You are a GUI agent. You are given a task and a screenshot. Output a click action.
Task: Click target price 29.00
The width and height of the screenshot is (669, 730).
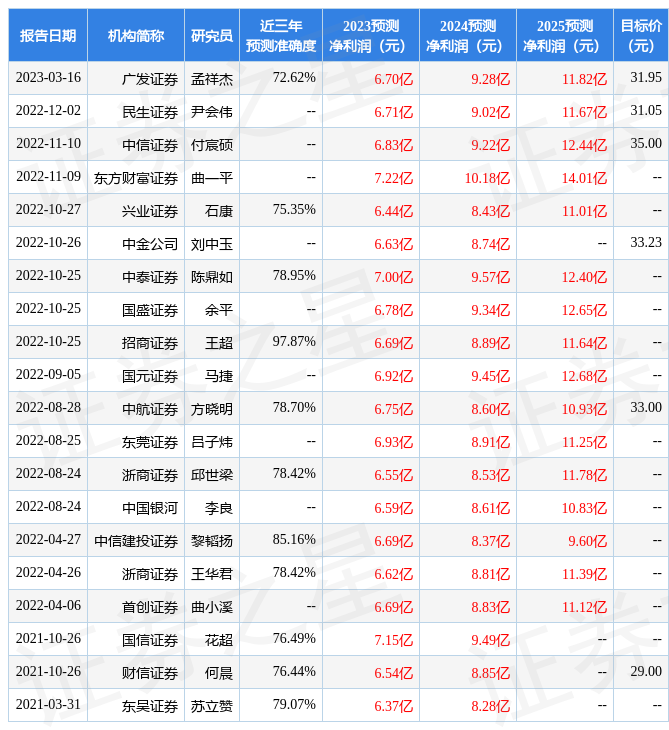click(x=646, y=672)
